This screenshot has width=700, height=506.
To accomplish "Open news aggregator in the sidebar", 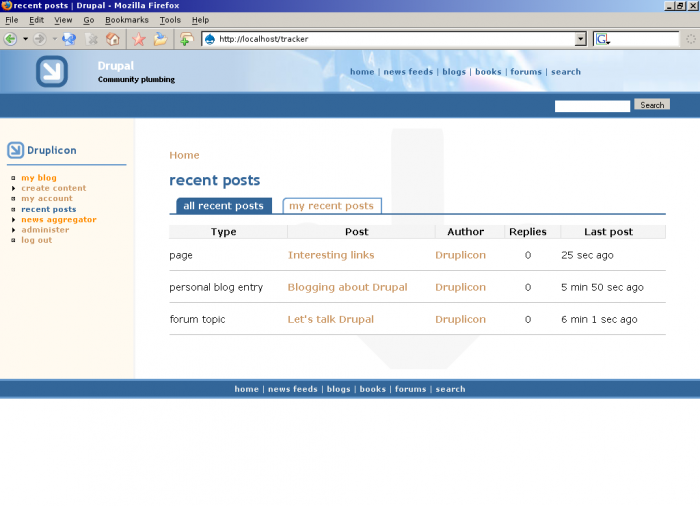I will [x=59, y=219].
